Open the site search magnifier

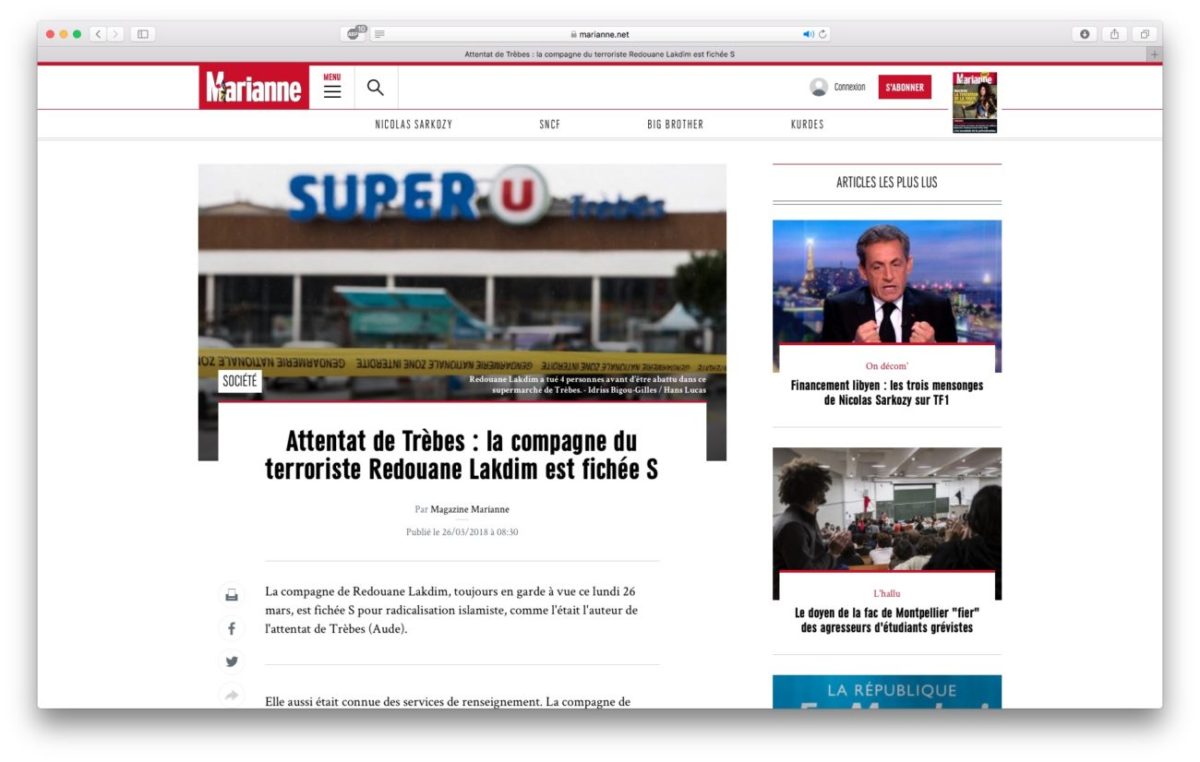click(x=375, y=88)
